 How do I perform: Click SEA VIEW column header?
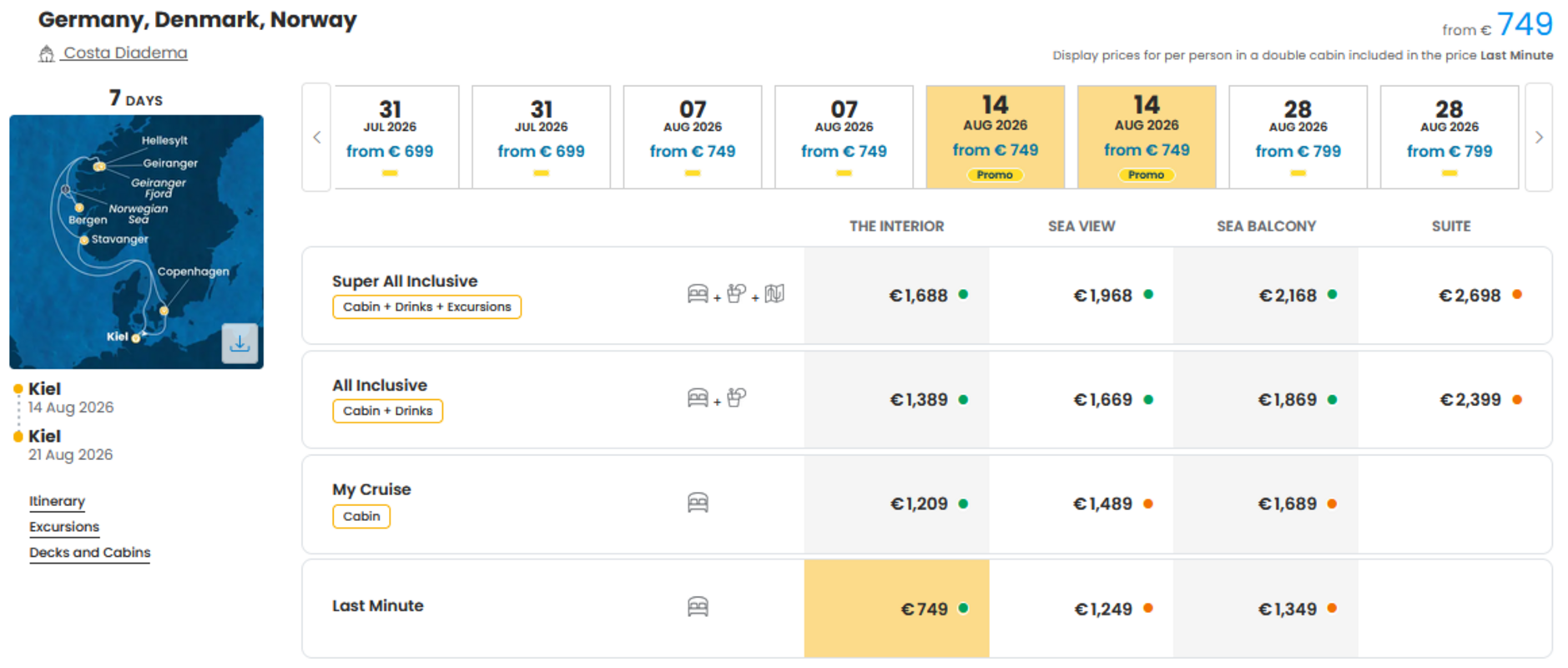(x=1081, y=226)
